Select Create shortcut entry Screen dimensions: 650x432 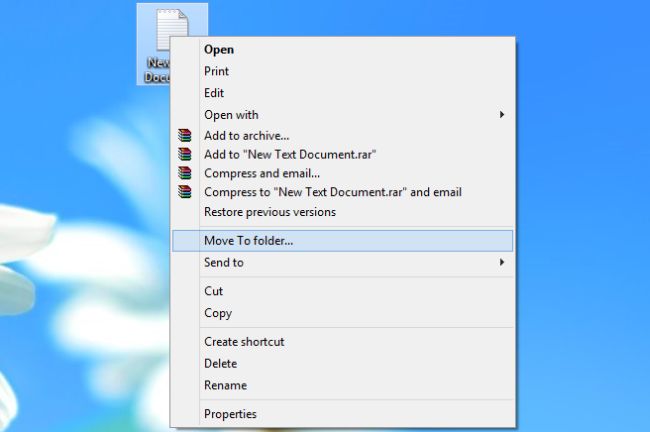pyautogui.click(x=343, y=342)
